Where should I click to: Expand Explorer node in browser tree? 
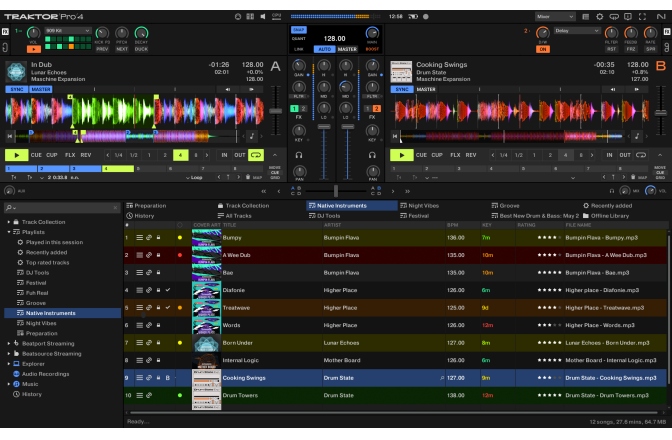coord(9,364)
